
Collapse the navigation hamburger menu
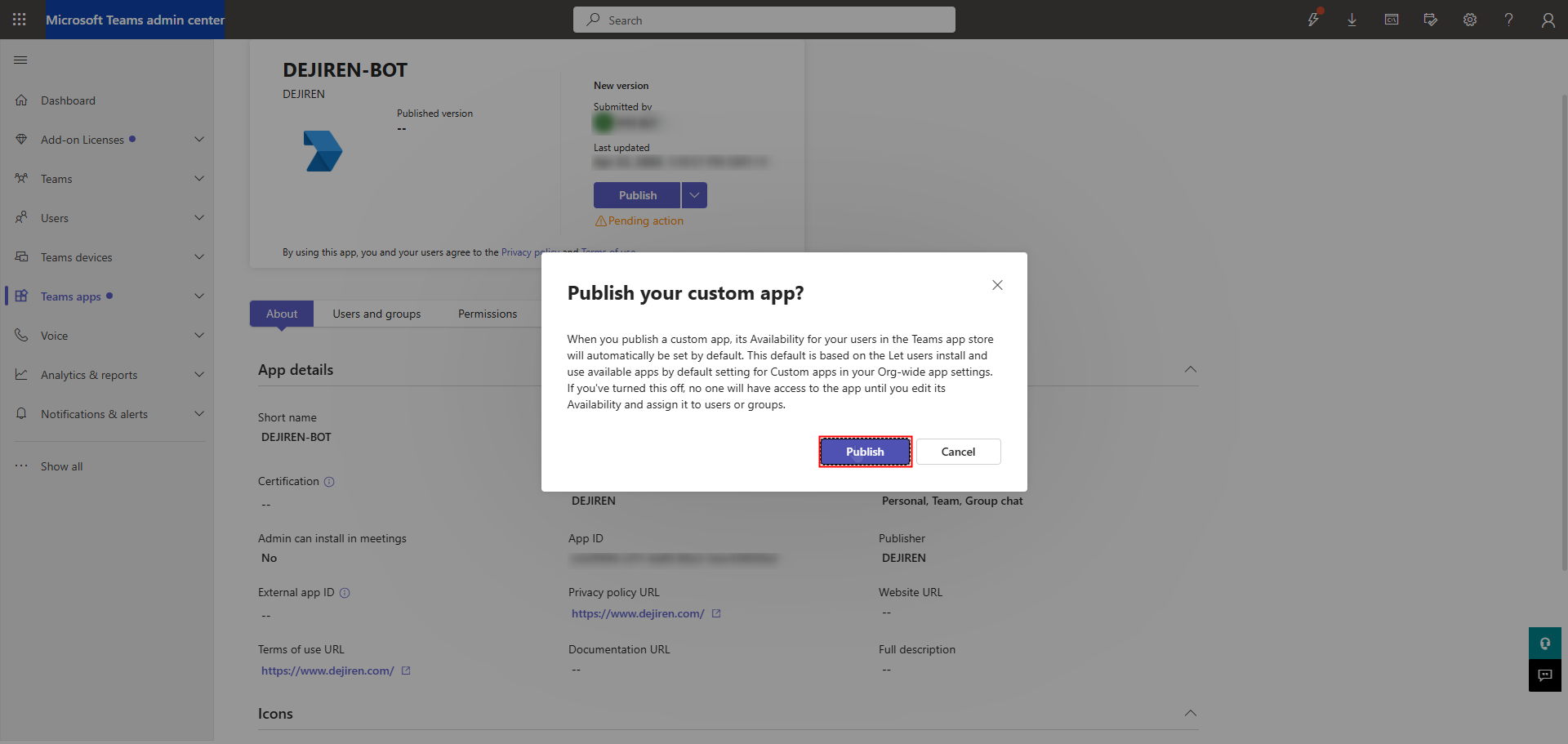tap(21, 60)
